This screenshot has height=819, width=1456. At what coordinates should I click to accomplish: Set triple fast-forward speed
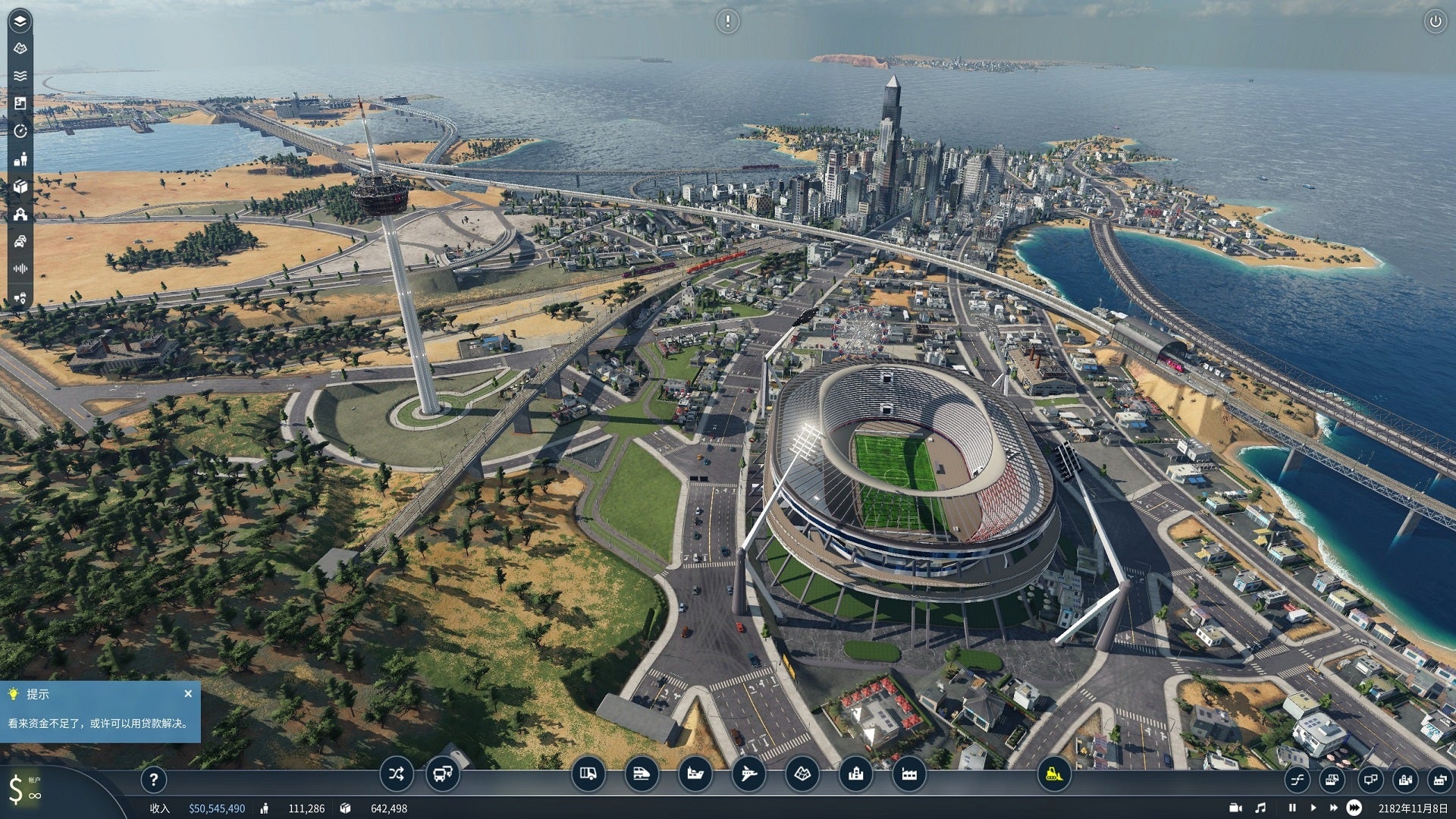1354,808
